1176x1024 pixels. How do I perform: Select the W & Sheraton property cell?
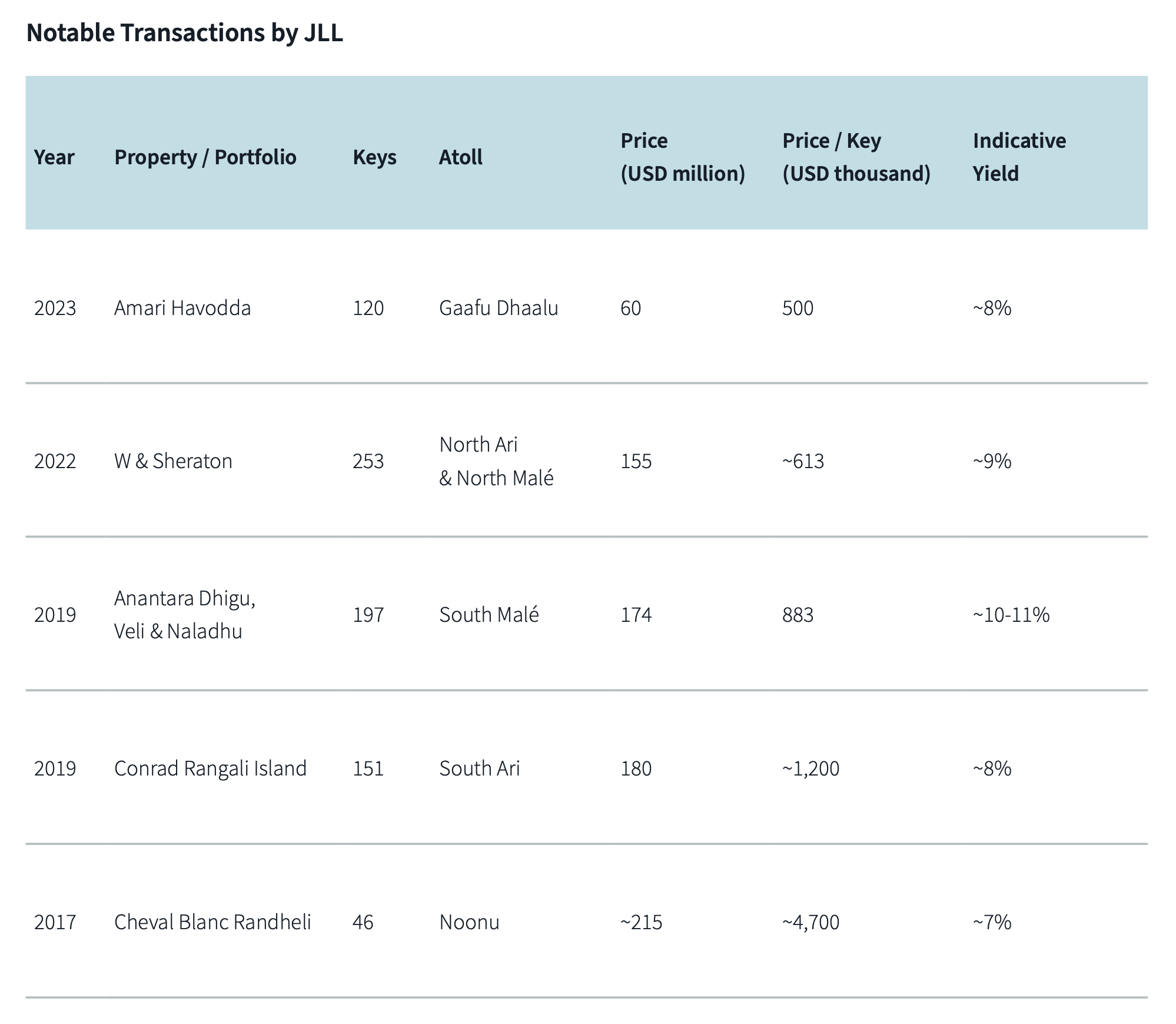point(173,461)
